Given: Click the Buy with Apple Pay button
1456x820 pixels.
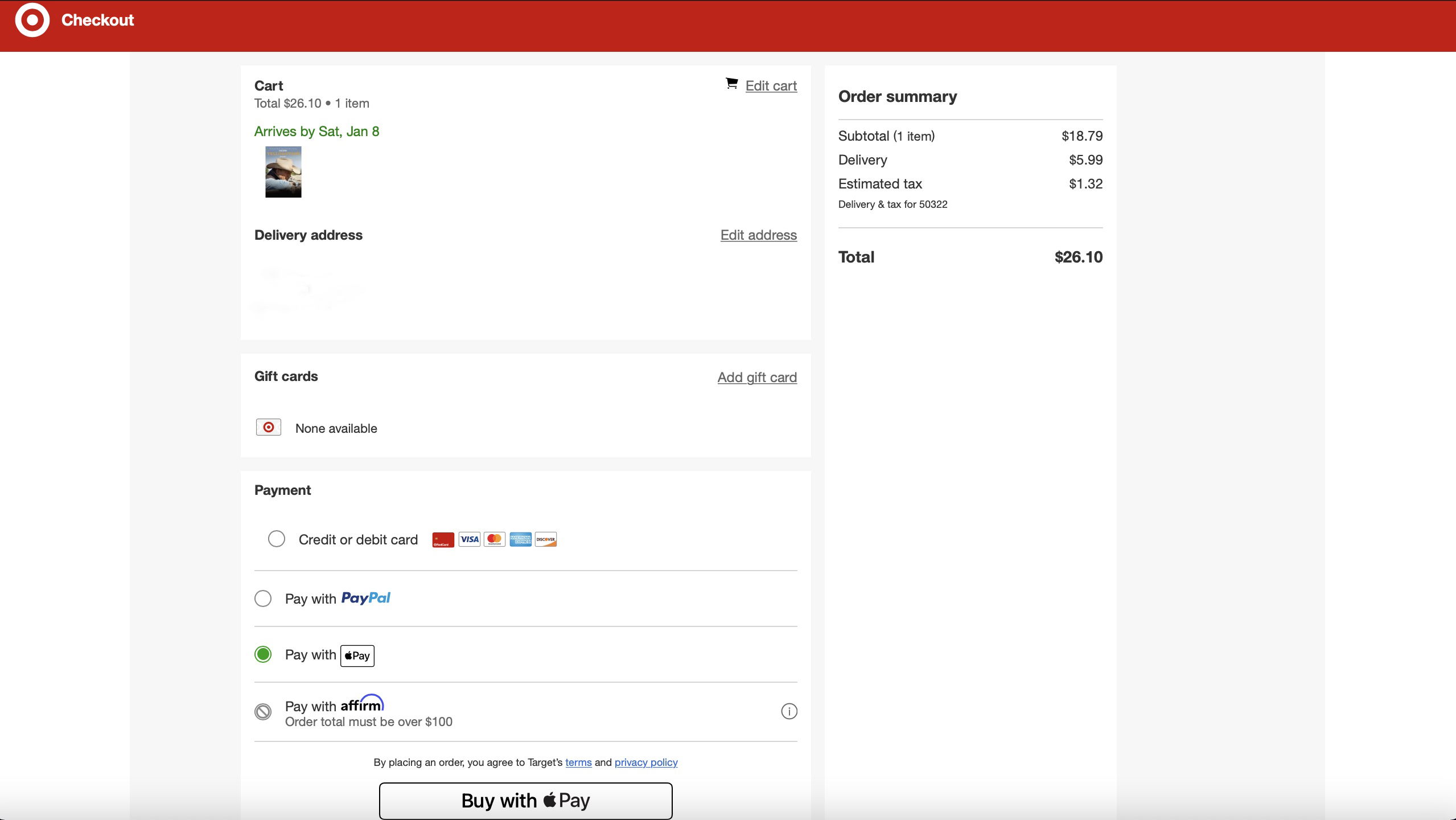Looking at the screenshot, I should [525, 801].
